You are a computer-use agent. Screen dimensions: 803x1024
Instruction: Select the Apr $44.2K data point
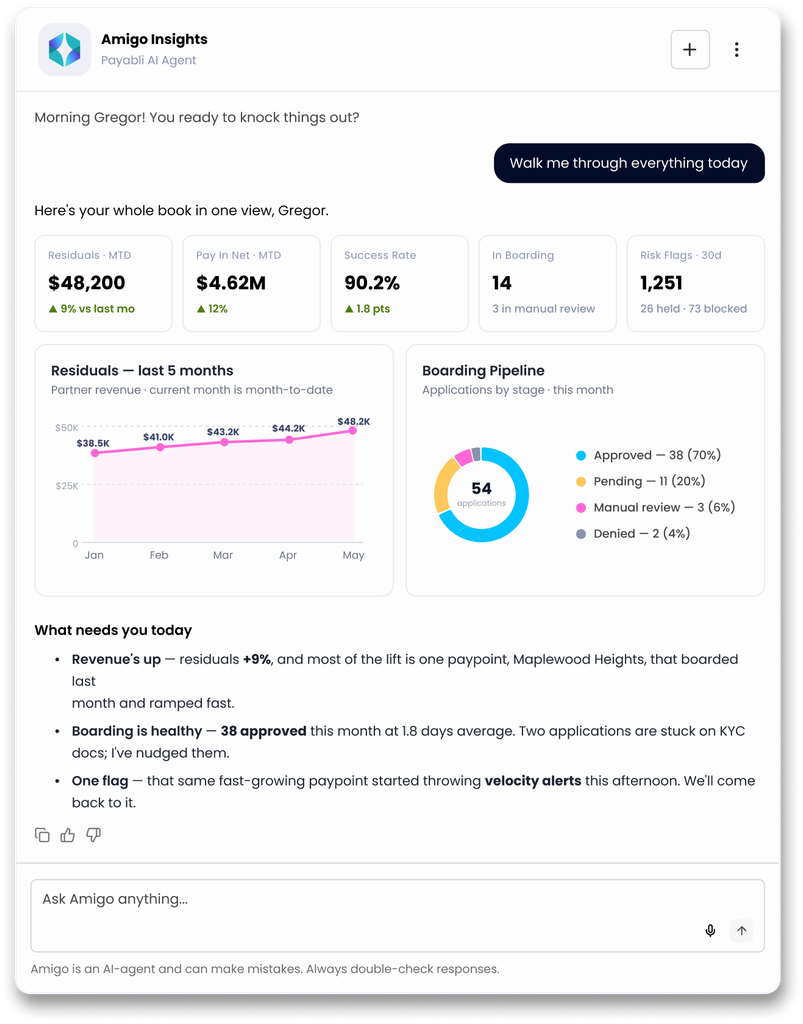(x=289, y=440)
